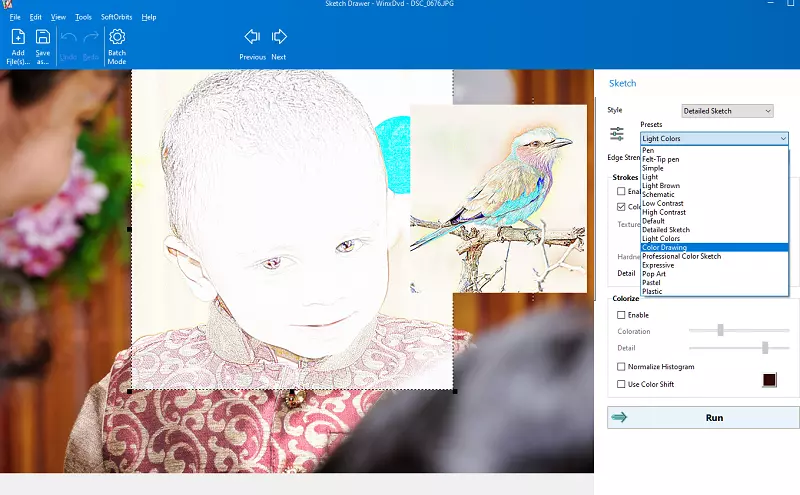Click the Redo arrow icon
The width and height of the screenshot is (800, 495).
coord(92,38)
